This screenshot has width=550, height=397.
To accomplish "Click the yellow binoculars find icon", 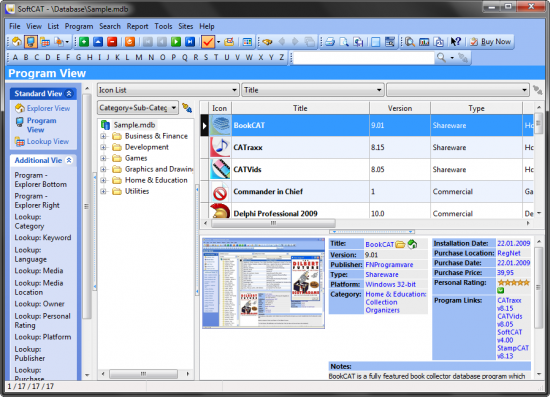I will (x=267, y=42).
